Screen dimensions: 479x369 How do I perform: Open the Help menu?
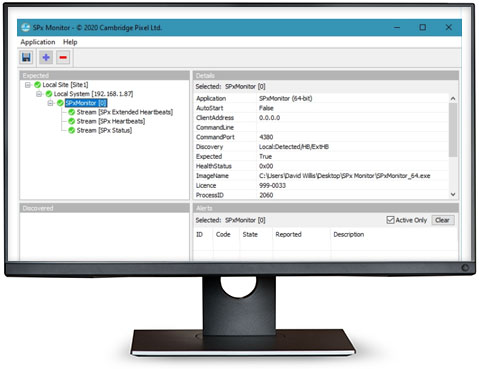(70, 42)
